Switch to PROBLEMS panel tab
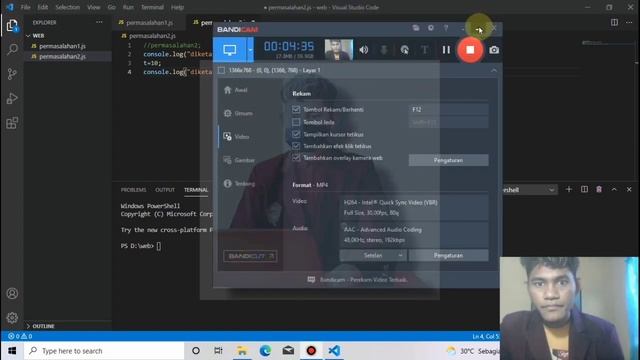This screenshot has height=360, width=640. pyautogui.click(x=133, y=190)
